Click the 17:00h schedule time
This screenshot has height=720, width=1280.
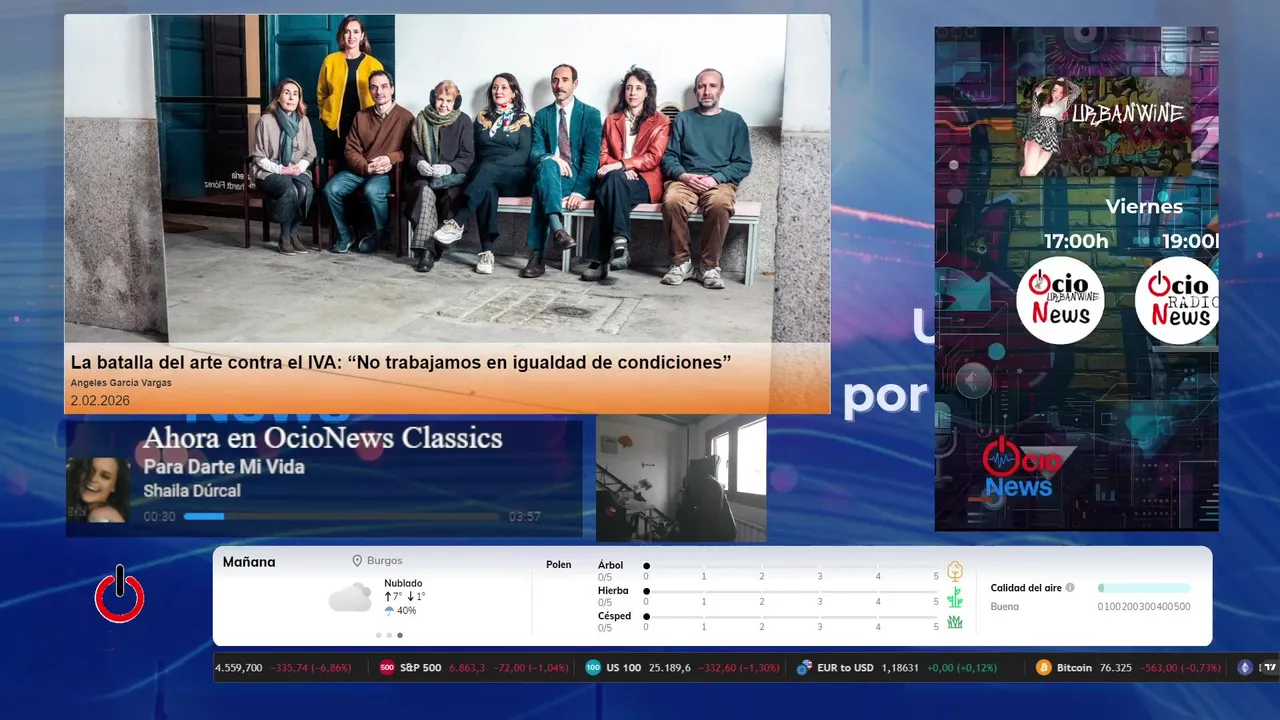click(1076, 241)
